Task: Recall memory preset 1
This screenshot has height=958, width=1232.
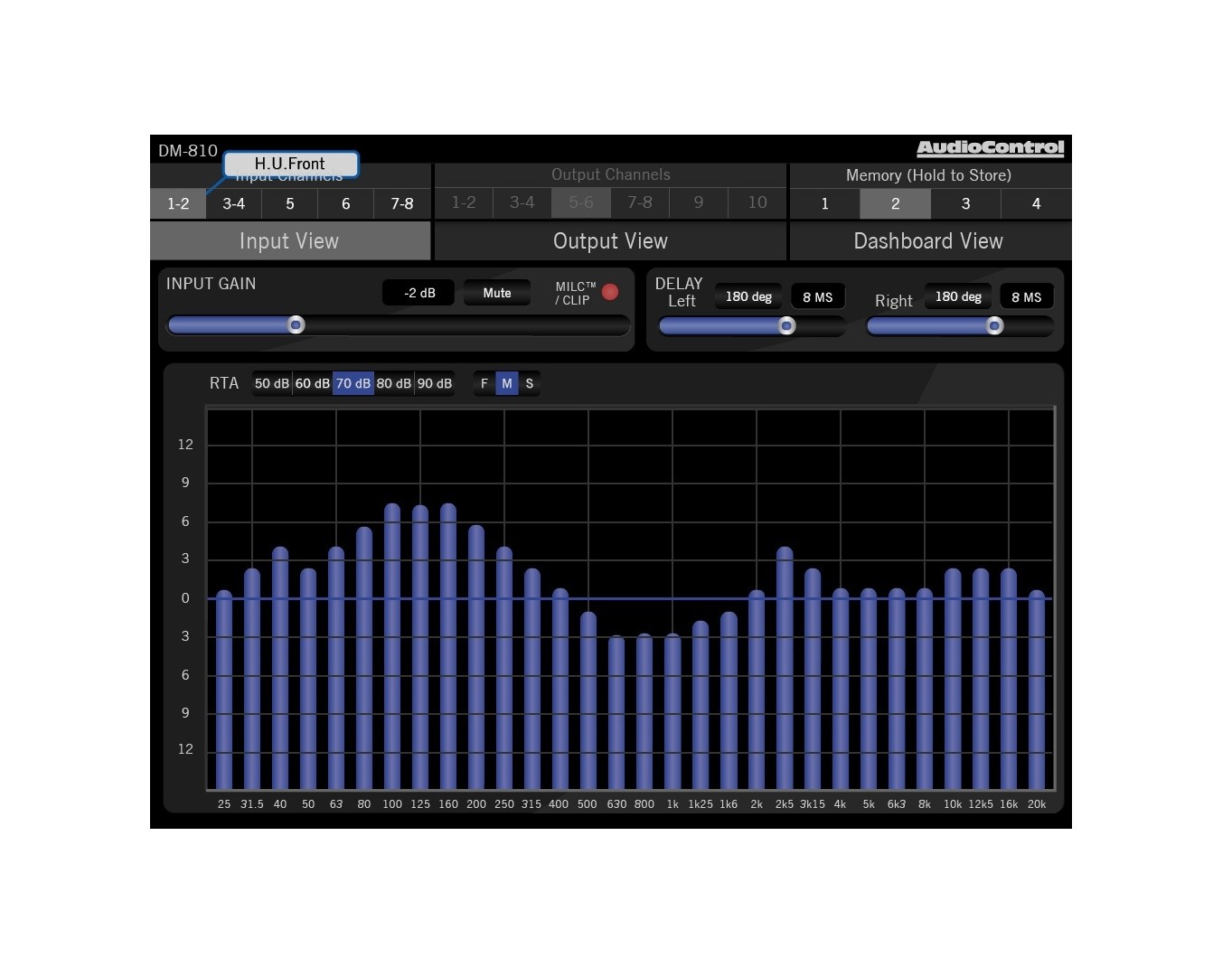Action: (824, 204)
